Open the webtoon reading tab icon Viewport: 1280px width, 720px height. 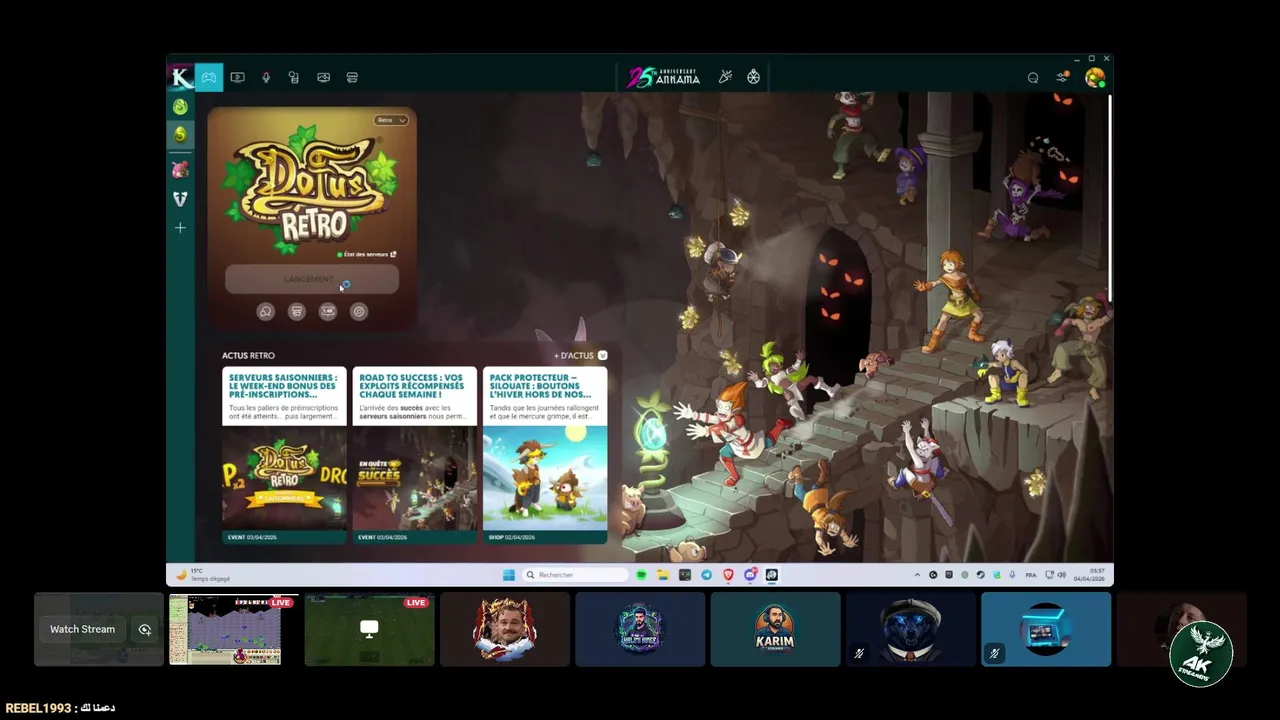(294, 77)
